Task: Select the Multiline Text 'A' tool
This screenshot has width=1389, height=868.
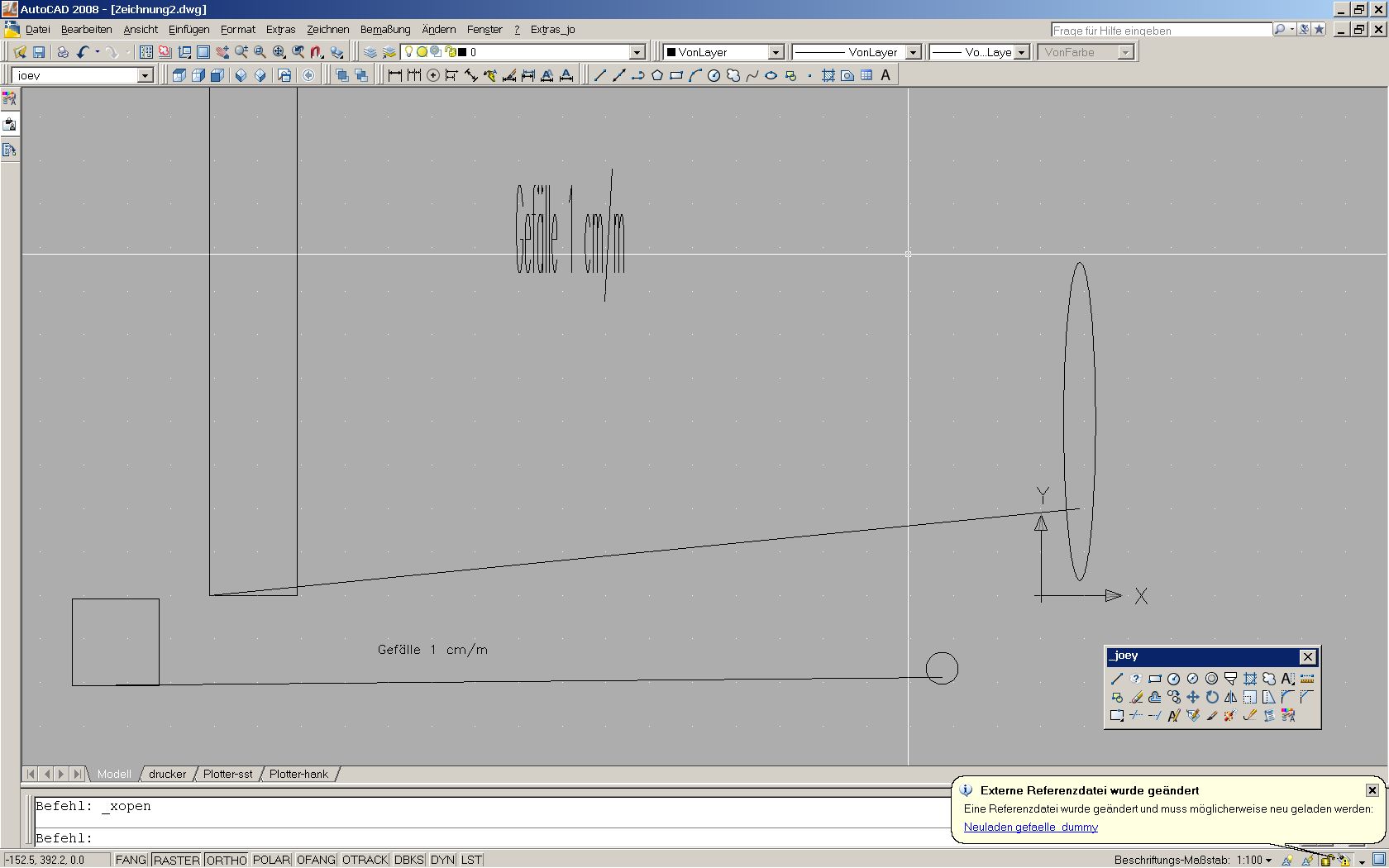Action: click(885, 75)
